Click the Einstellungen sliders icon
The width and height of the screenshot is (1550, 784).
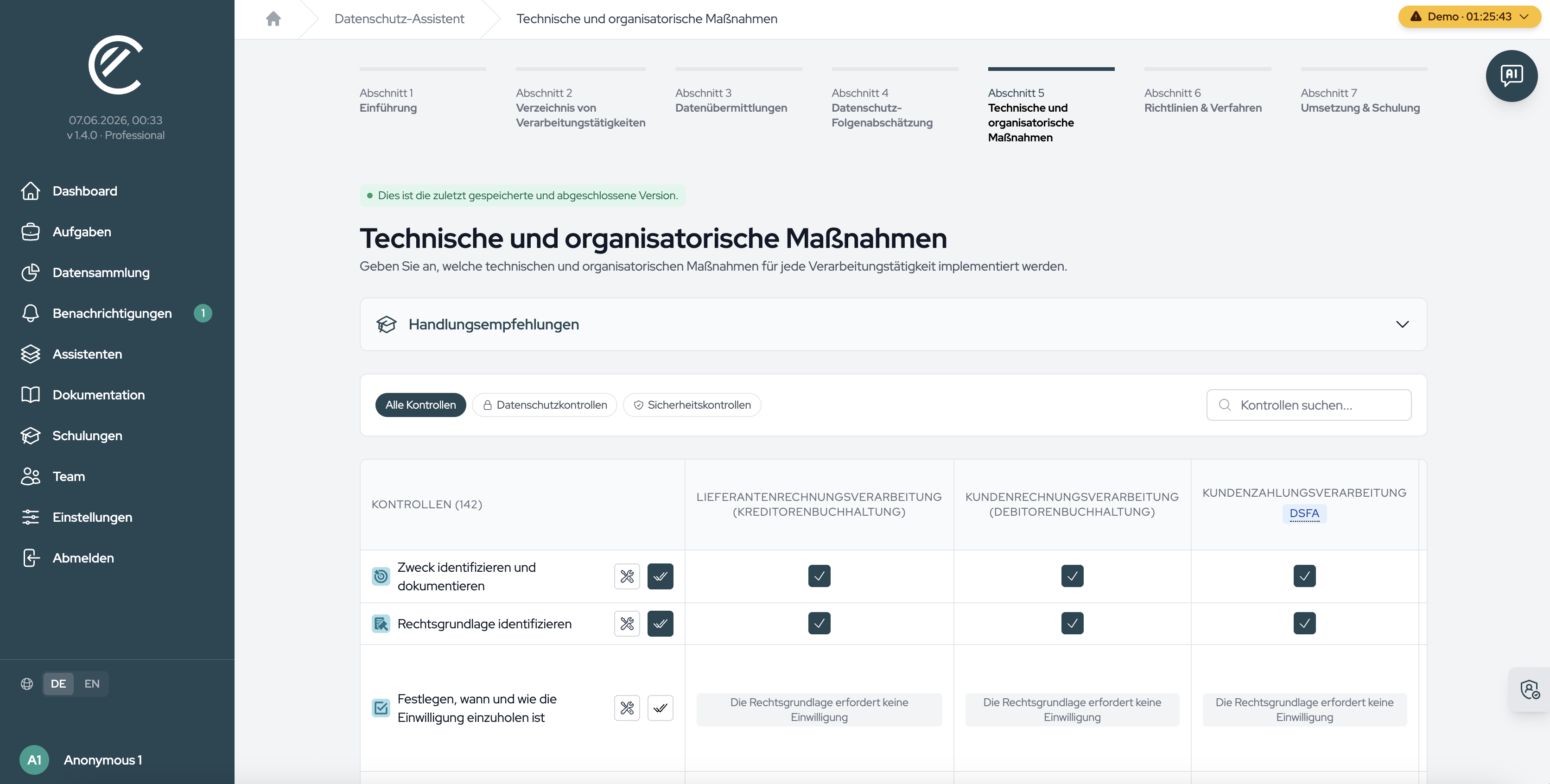30,517
